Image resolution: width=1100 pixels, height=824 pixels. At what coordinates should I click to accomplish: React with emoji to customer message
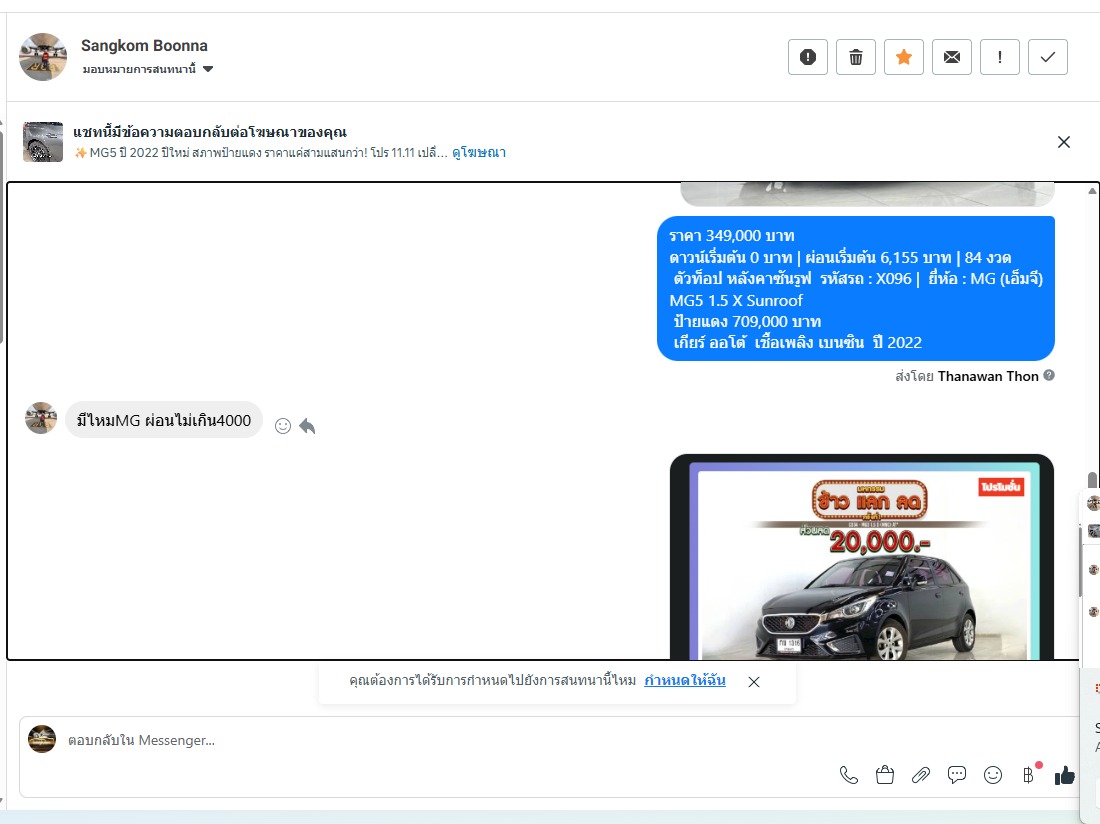pyautogui.click(x=283, y=426)
